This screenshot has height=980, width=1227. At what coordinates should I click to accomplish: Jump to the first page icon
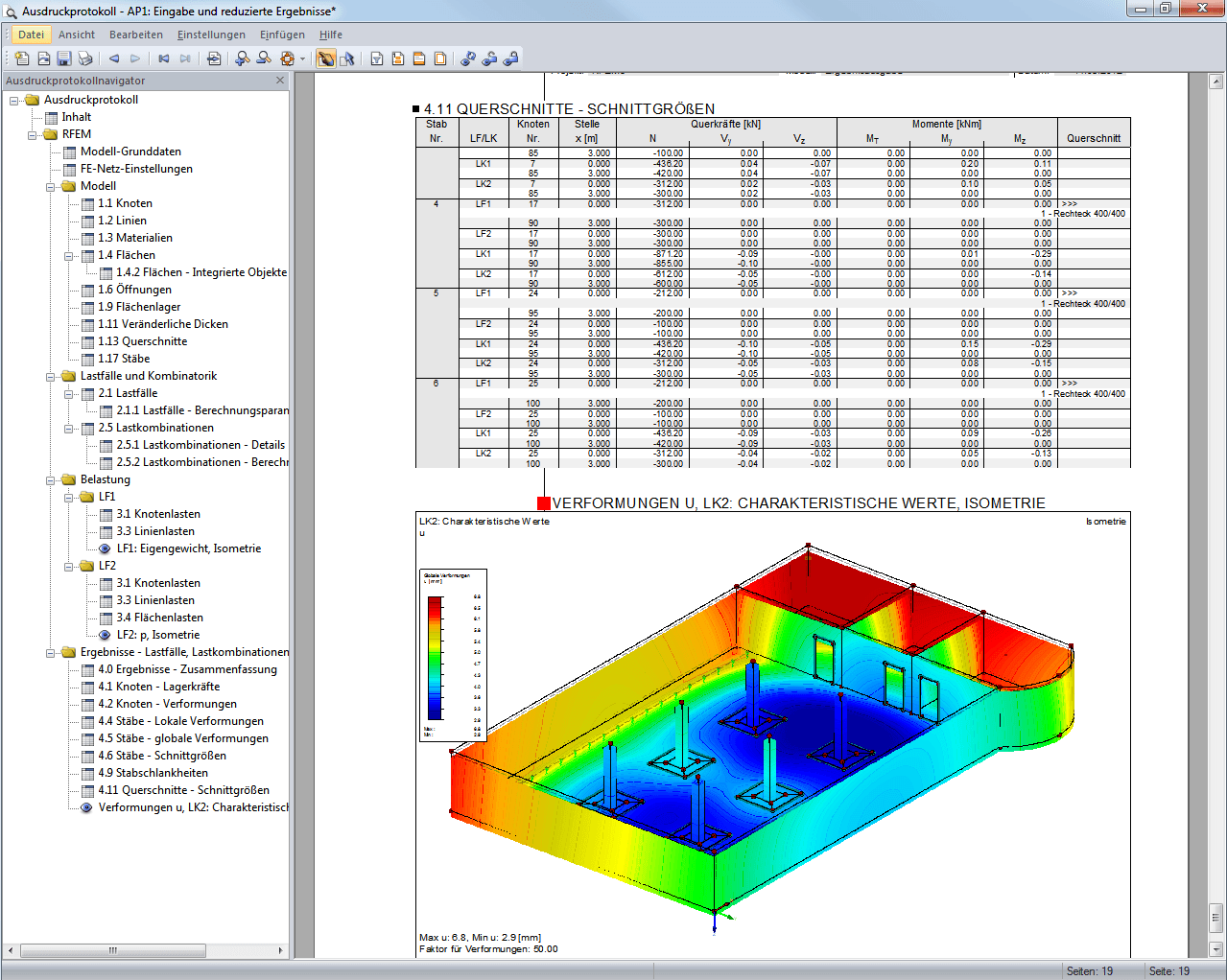(x=164, y=58)
